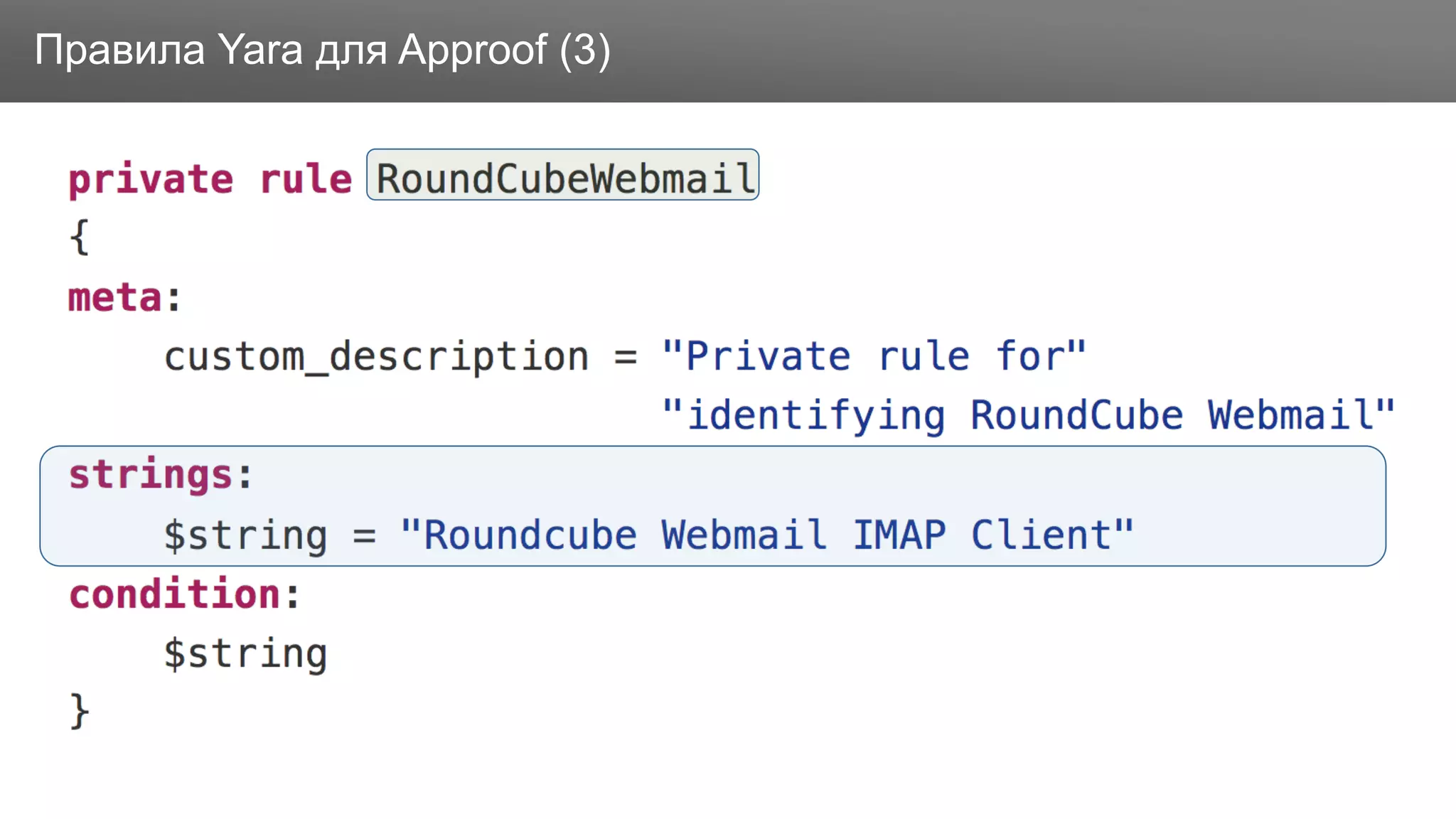The height and width of the screenshot is (819, 1456).
Task: Click the slide title 'Правила Yara для Approof (3)'
Action: pos(322,50)
